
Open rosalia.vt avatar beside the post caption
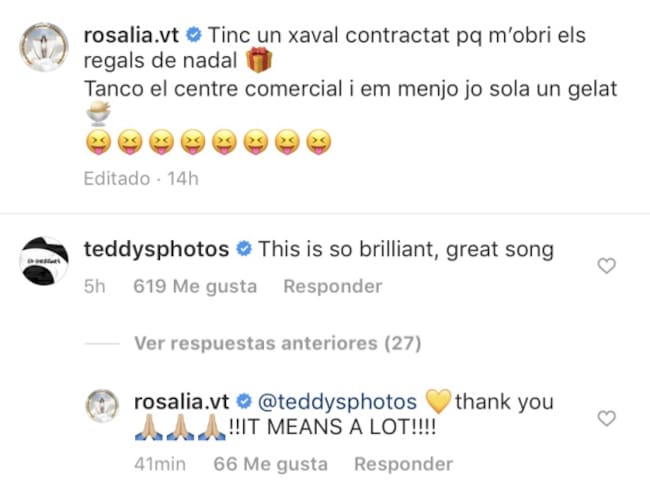pyautogui.click(x=43, y=45)
